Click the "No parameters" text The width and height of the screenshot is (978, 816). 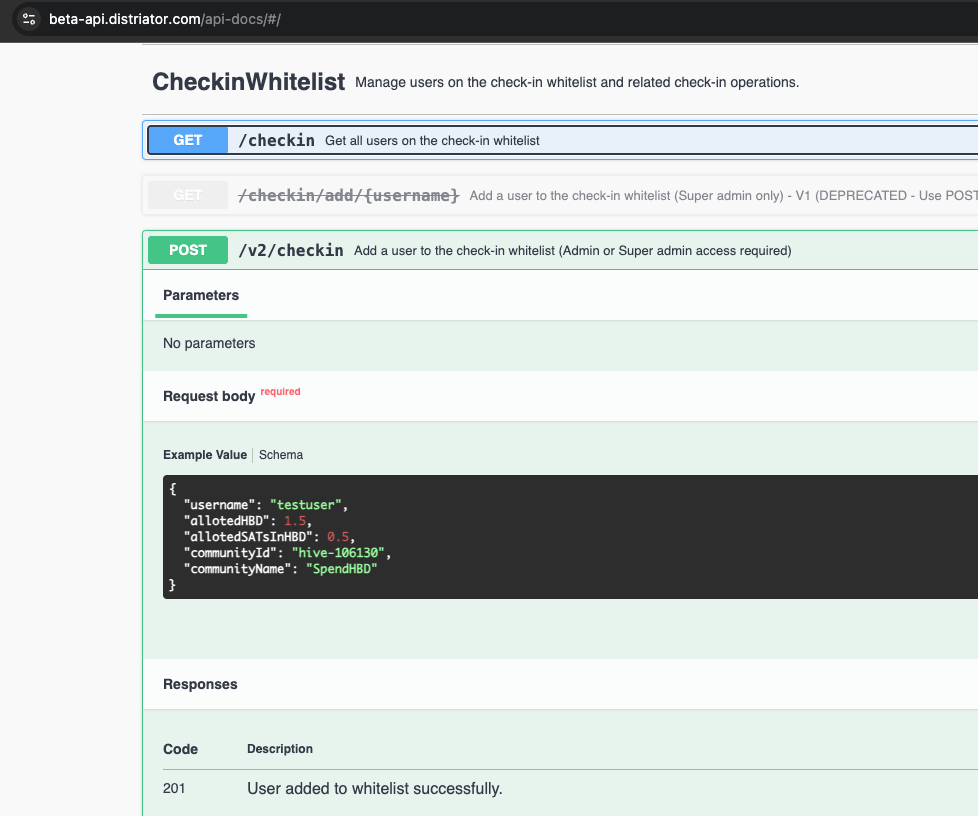pyautogui.click(x=209, y=343)
